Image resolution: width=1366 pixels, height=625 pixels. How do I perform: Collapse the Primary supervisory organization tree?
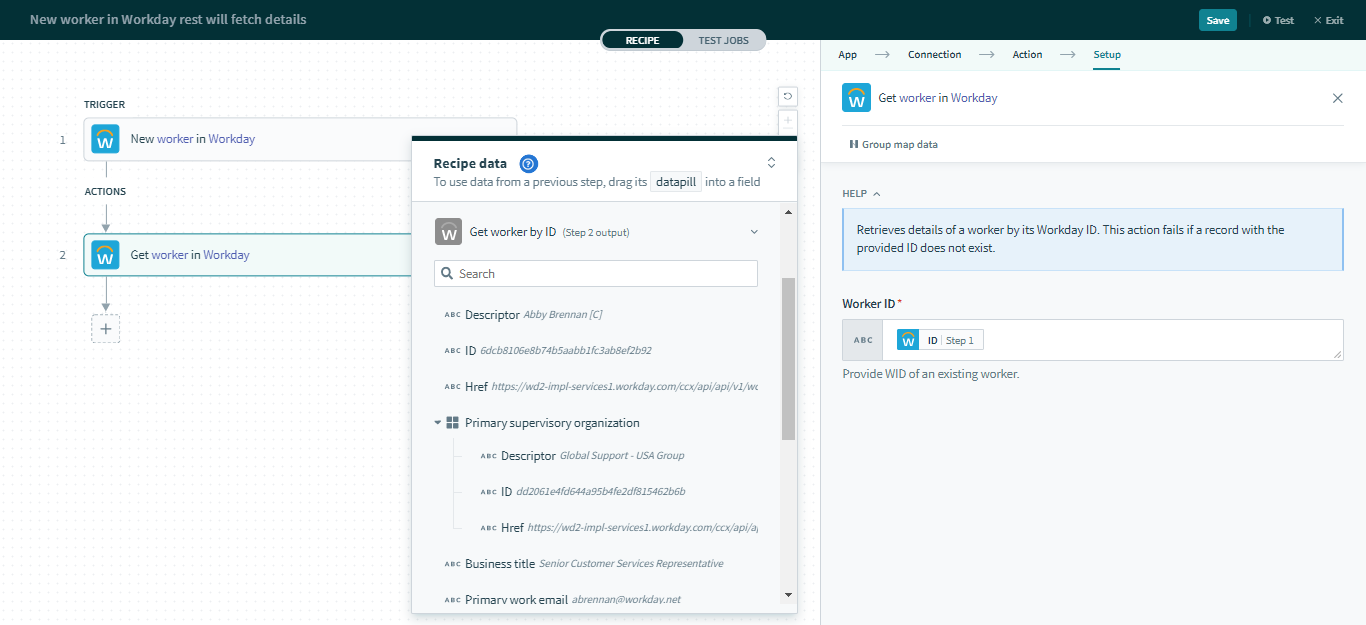pyautogui.click(x=437, y=422)
